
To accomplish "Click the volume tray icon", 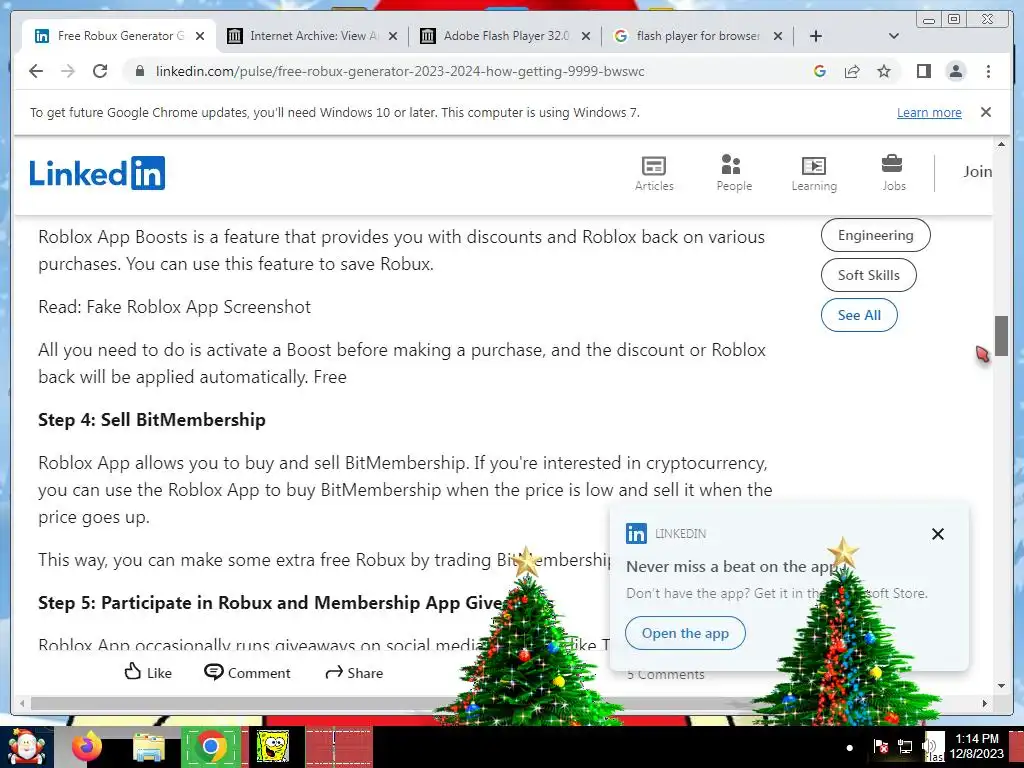I will [930, 746].
